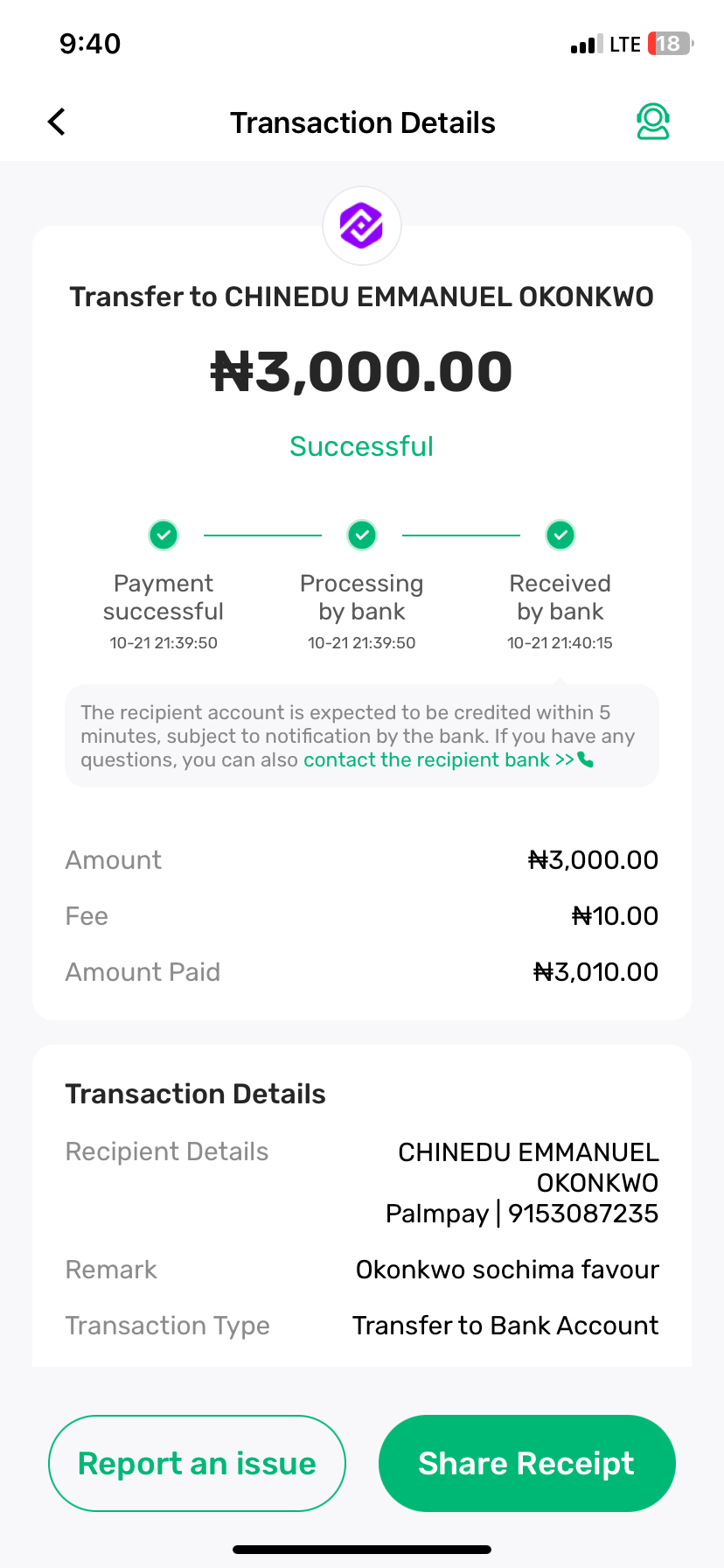
Task: Tap the Payment successful checkmark
Action: click(164, 535)
